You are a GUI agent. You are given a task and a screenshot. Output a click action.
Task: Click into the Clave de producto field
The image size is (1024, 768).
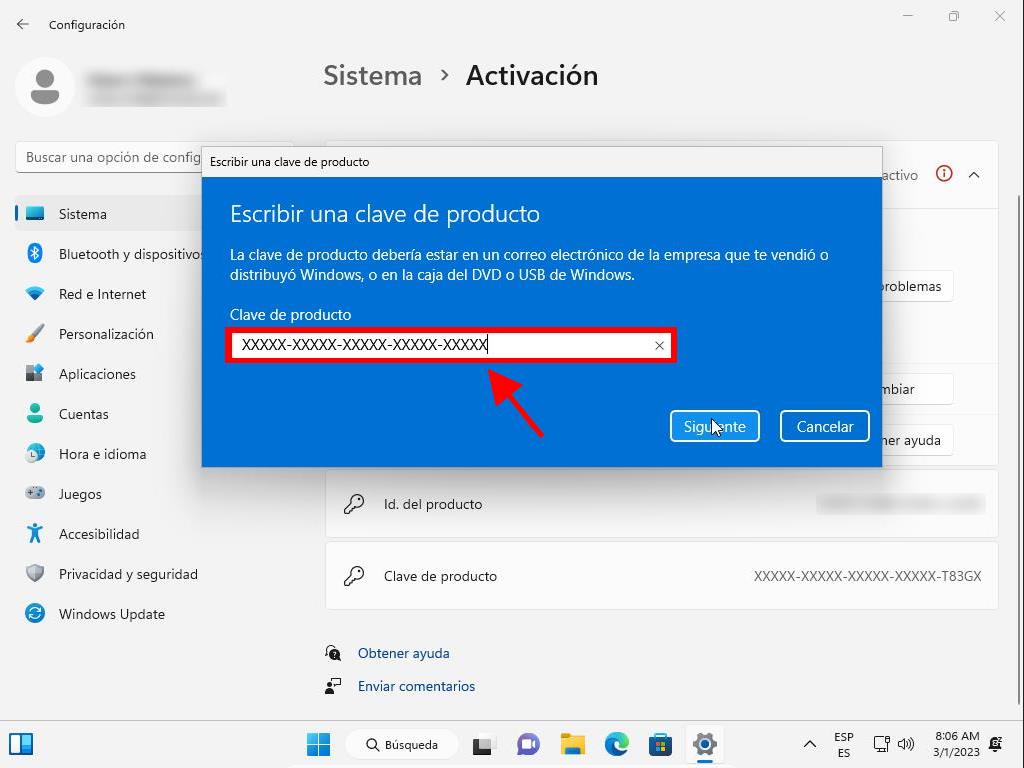tap(440, 345)
